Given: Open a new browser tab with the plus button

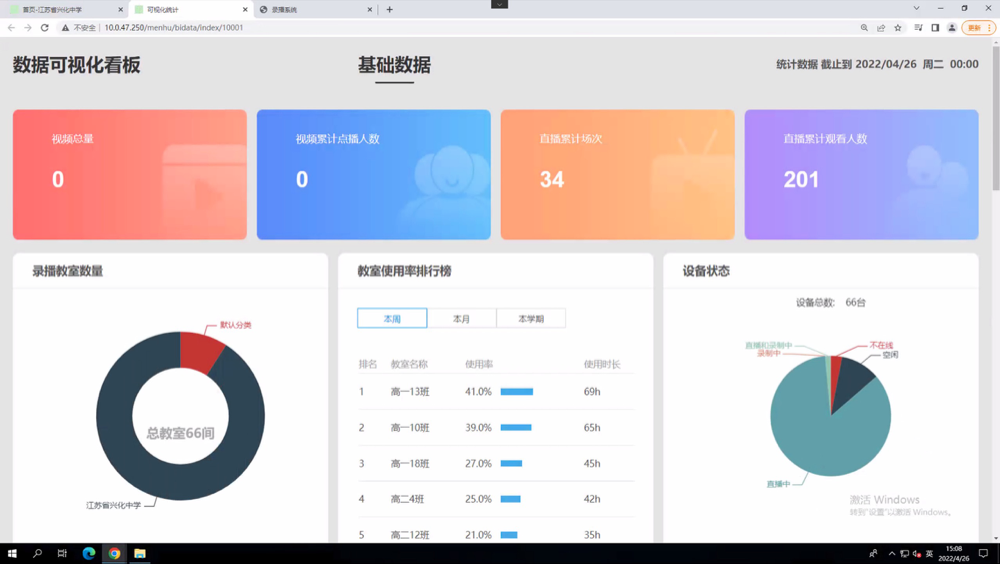Looking at the screenshot, I should tap(389, 10).
